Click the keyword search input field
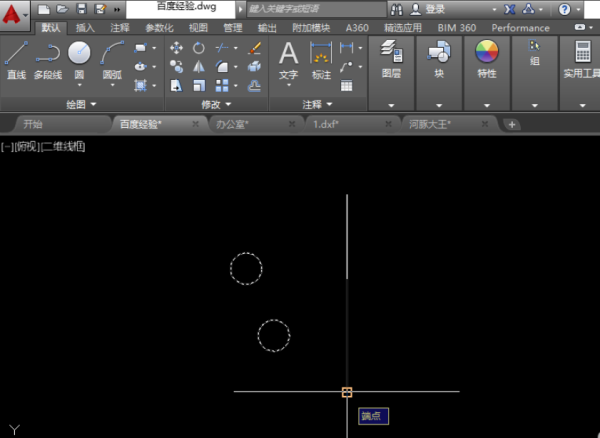 316,9
